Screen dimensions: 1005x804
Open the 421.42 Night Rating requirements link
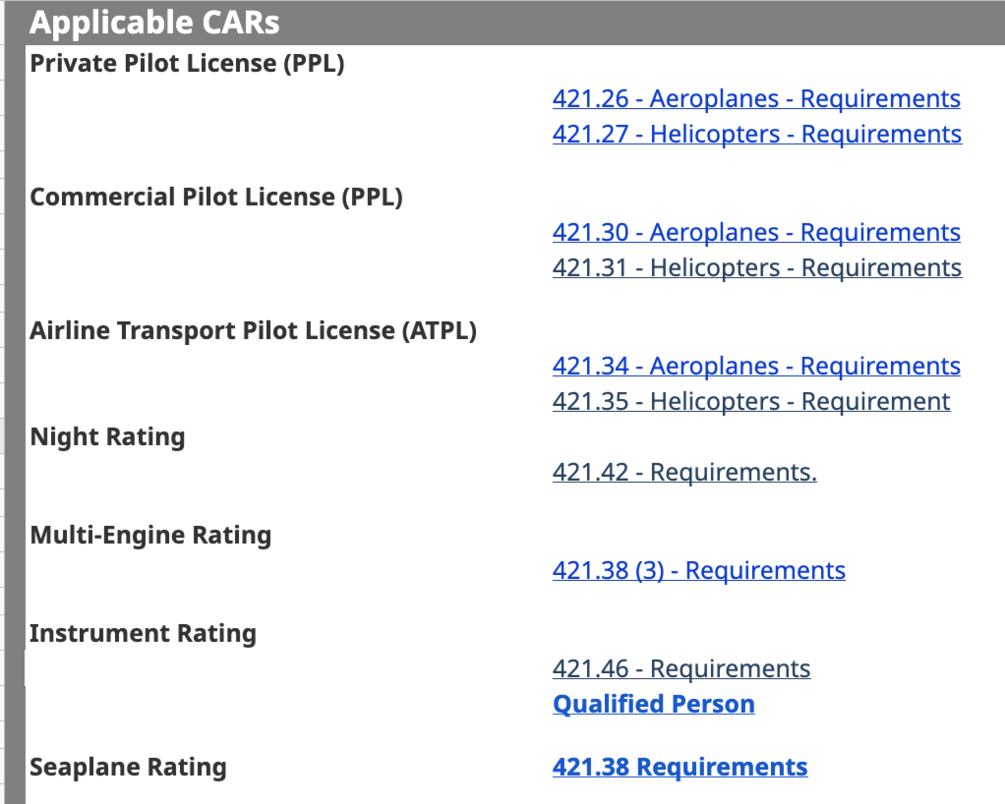tap(684, 472)
